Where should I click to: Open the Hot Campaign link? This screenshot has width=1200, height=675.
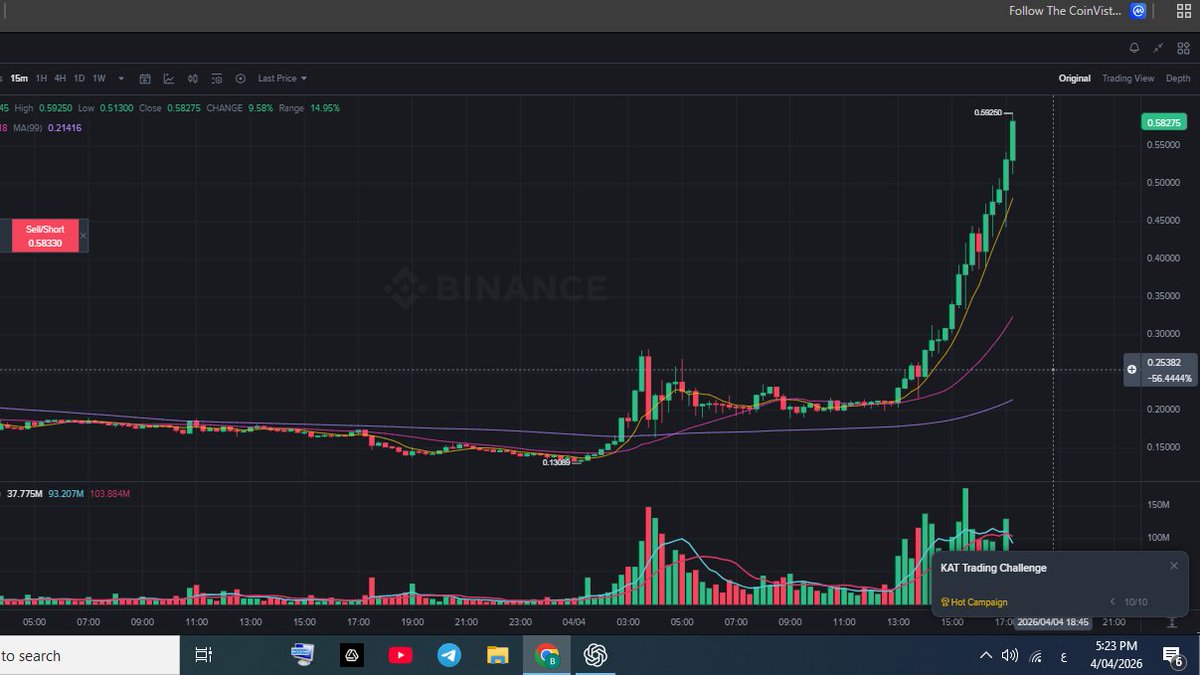click(974, 602)
